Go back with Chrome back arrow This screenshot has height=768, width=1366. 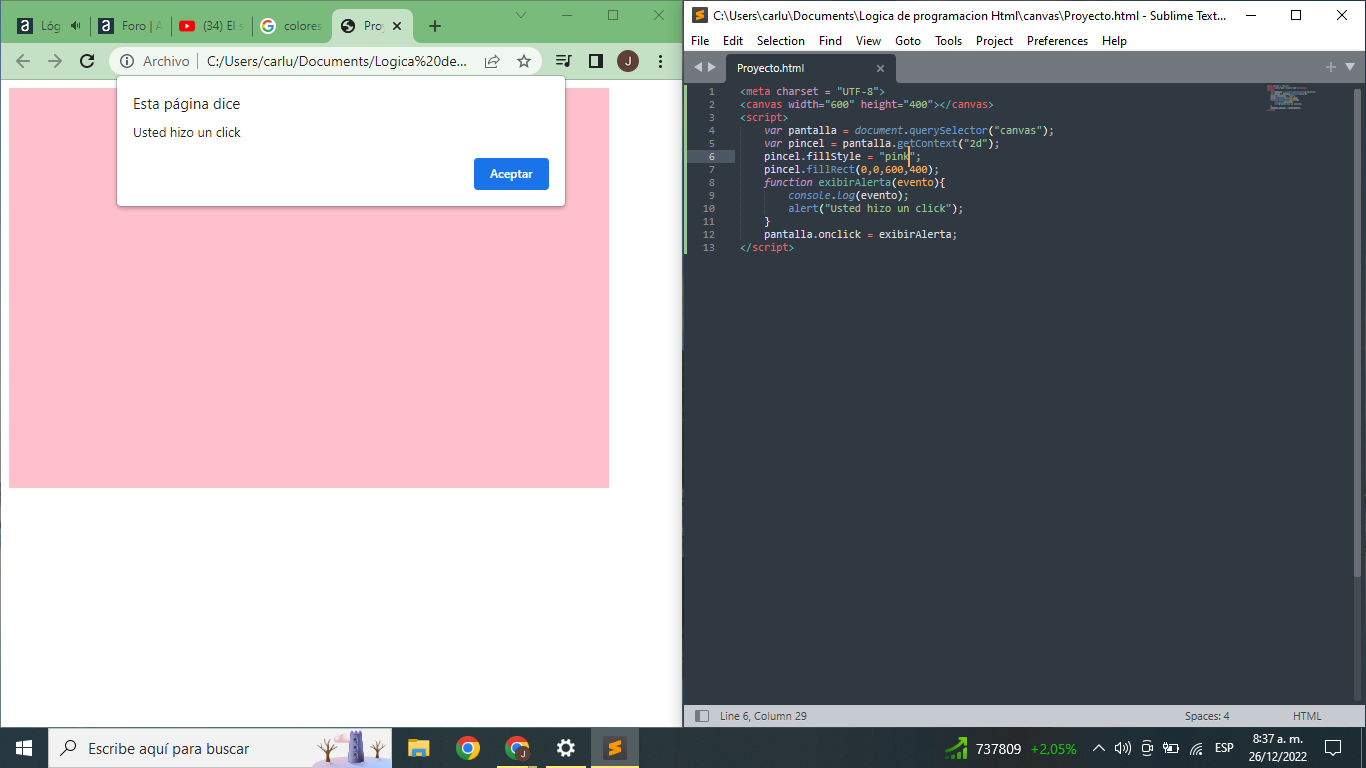(x=23, y=61)
